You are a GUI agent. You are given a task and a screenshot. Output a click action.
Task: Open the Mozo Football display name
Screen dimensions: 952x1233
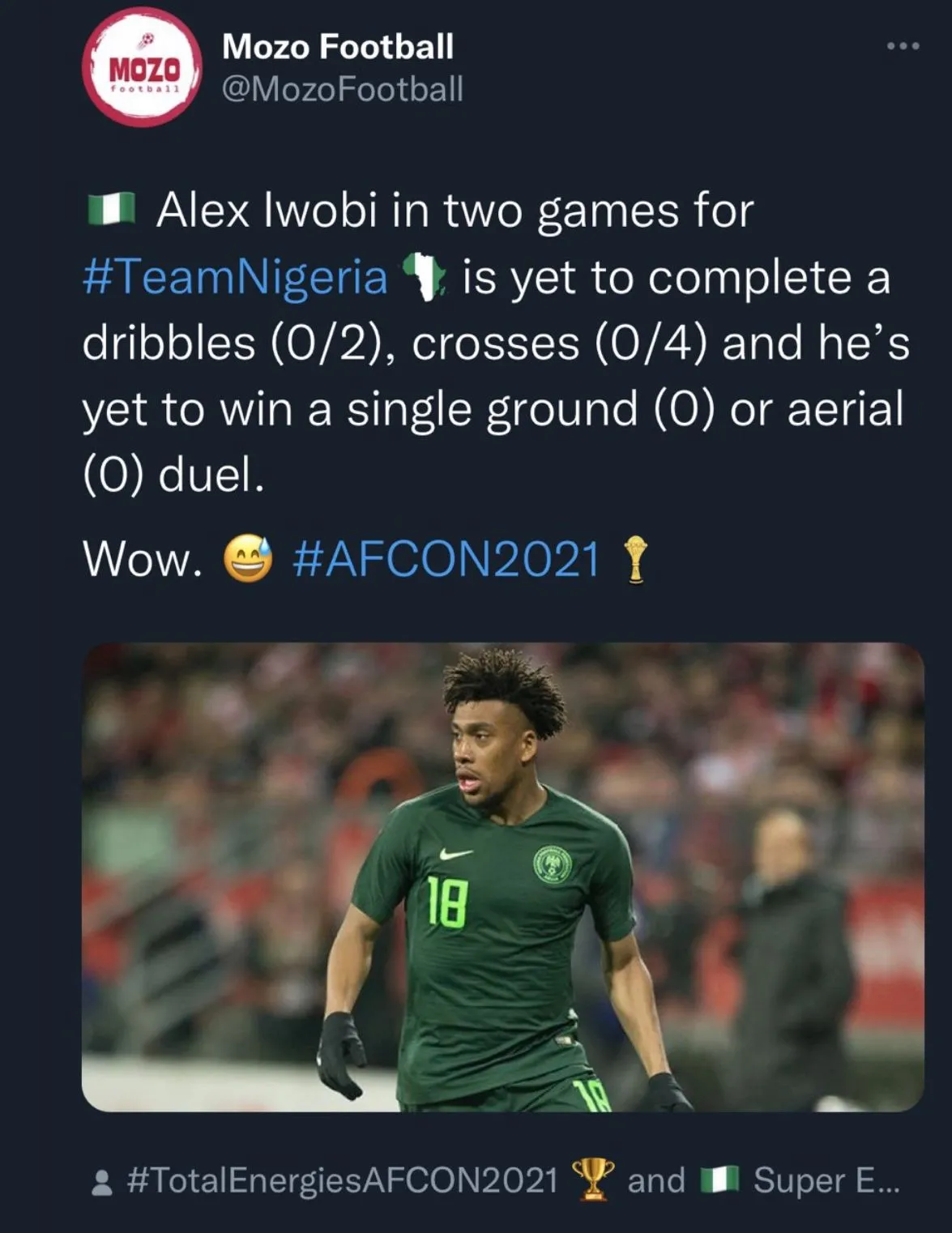tap(337, 46)
